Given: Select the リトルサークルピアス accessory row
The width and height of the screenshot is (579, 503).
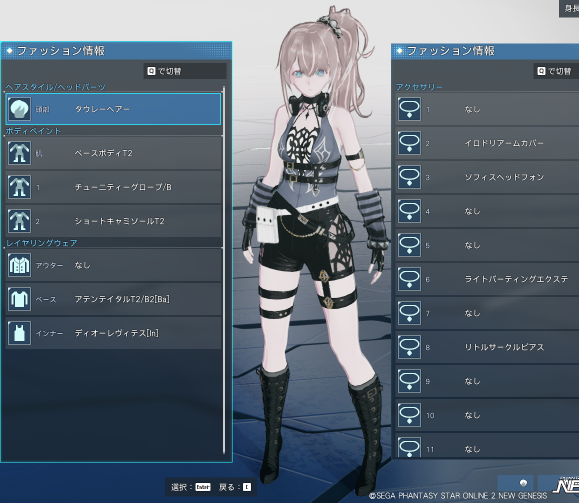Looking at the screenshot, I should coord(487,347).
